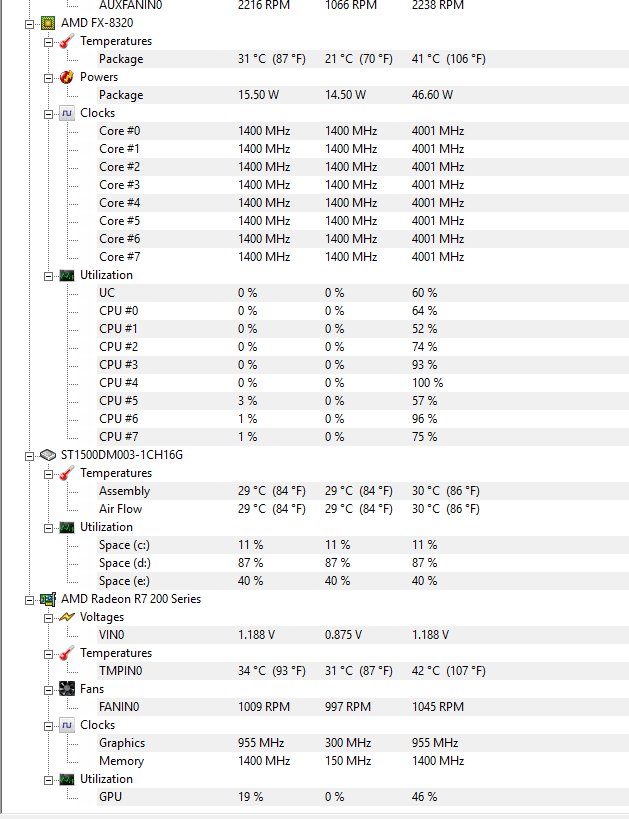Click the ST1500DM003-1CH16G hard drive icon
The height and width of the screenshot is (819, 629).
tap(48, 455)
